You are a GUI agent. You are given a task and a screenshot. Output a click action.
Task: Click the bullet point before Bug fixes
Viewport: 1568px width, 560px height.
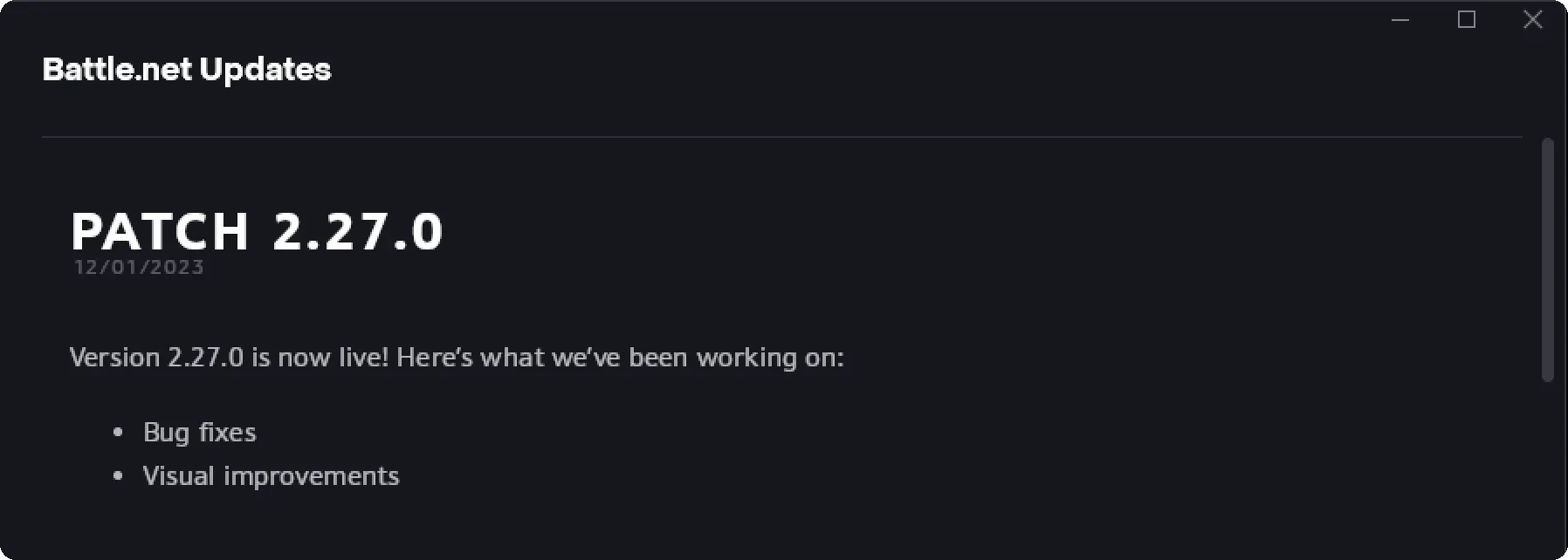(119, 433)
